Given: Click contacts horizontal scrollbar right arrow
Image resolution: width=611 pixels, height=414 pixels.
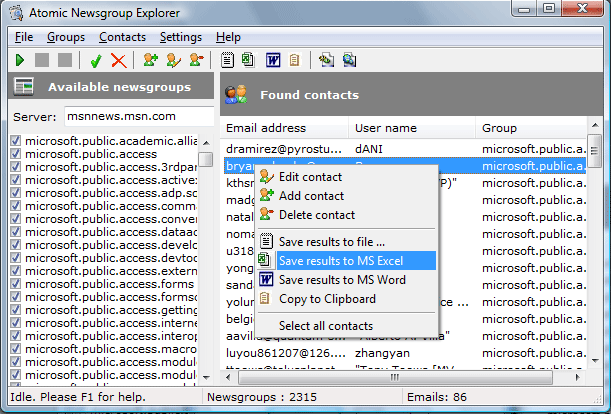Looking at the screenshot, I should [x=577, y=377].
